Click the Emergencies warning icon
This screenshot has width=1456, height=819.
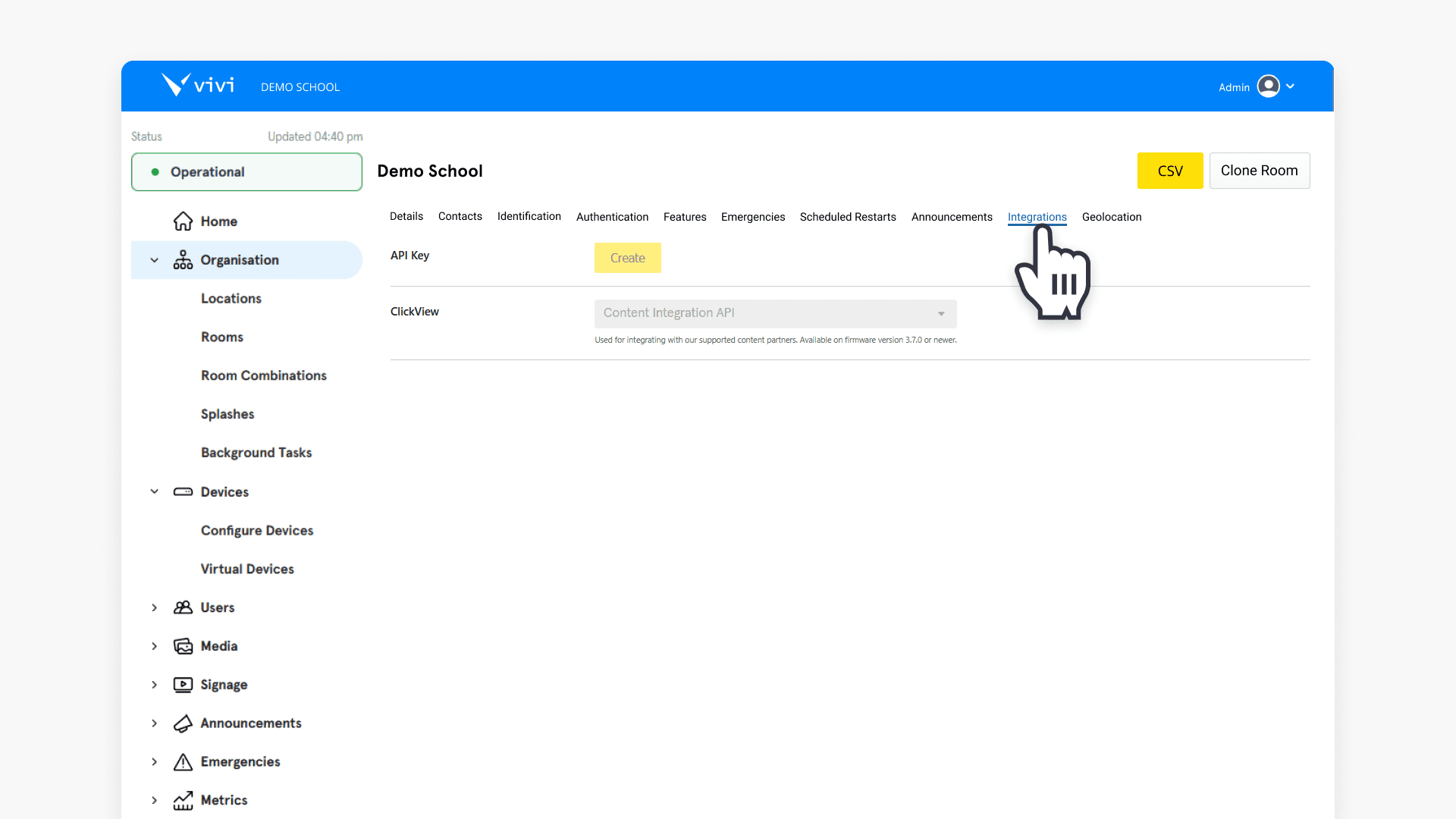tap(183, 761)
